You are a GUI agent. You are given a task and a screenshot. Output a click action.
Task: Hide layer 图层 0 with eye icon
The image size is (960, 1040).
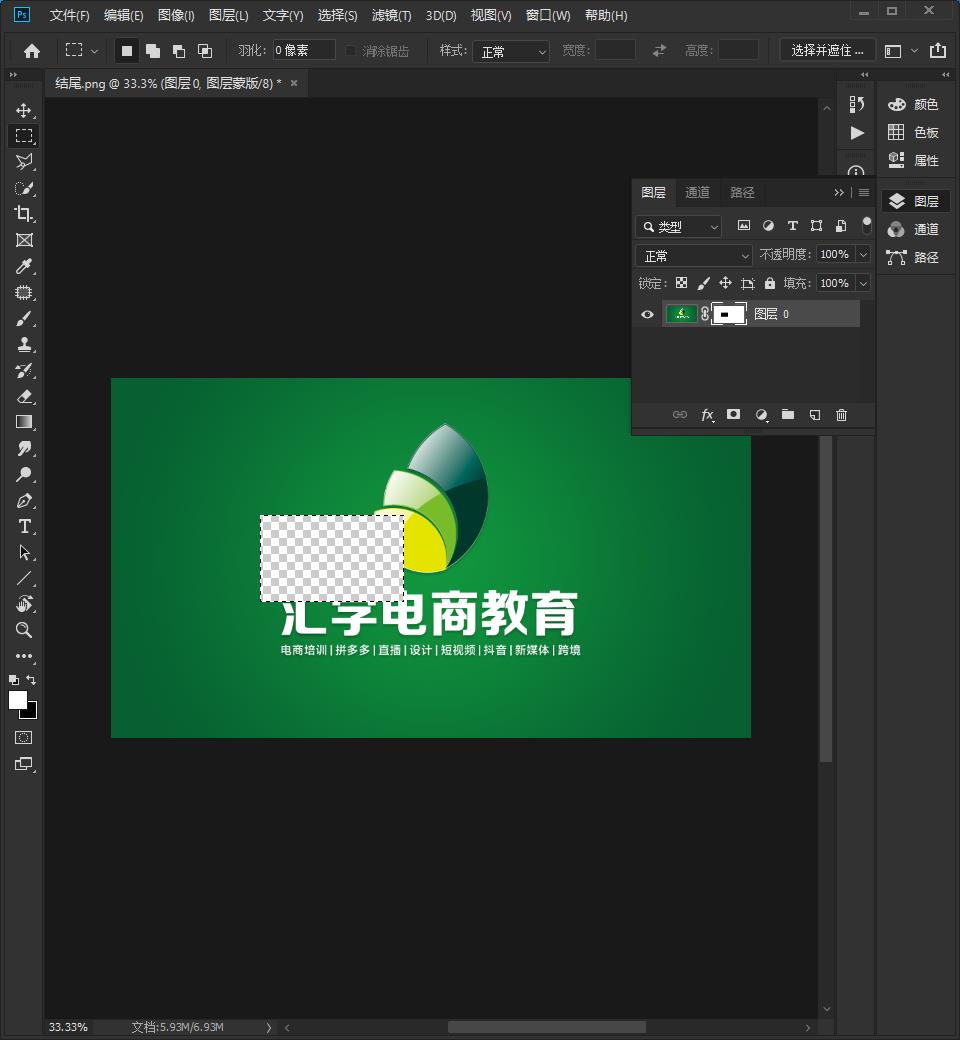[x=647, y=314]
